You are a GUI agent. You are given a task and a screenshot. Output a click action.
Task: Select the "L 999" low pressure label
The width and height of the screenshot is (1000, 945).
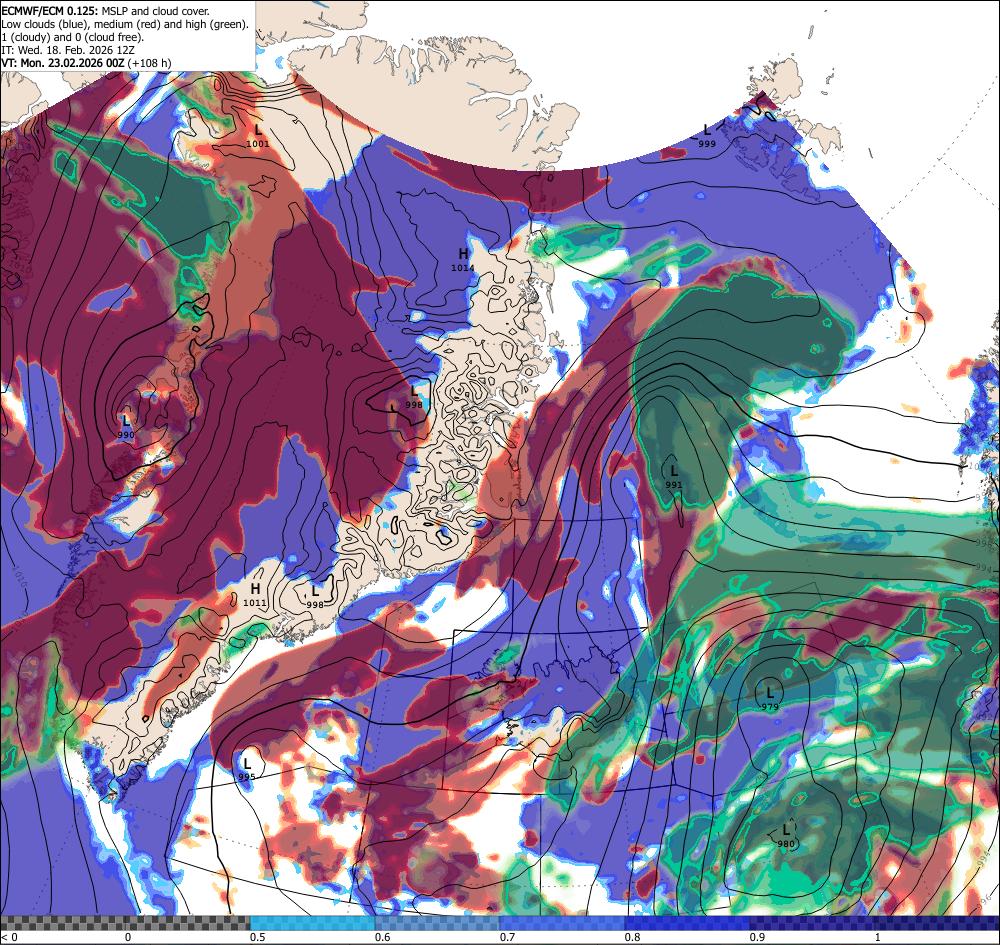707,136
